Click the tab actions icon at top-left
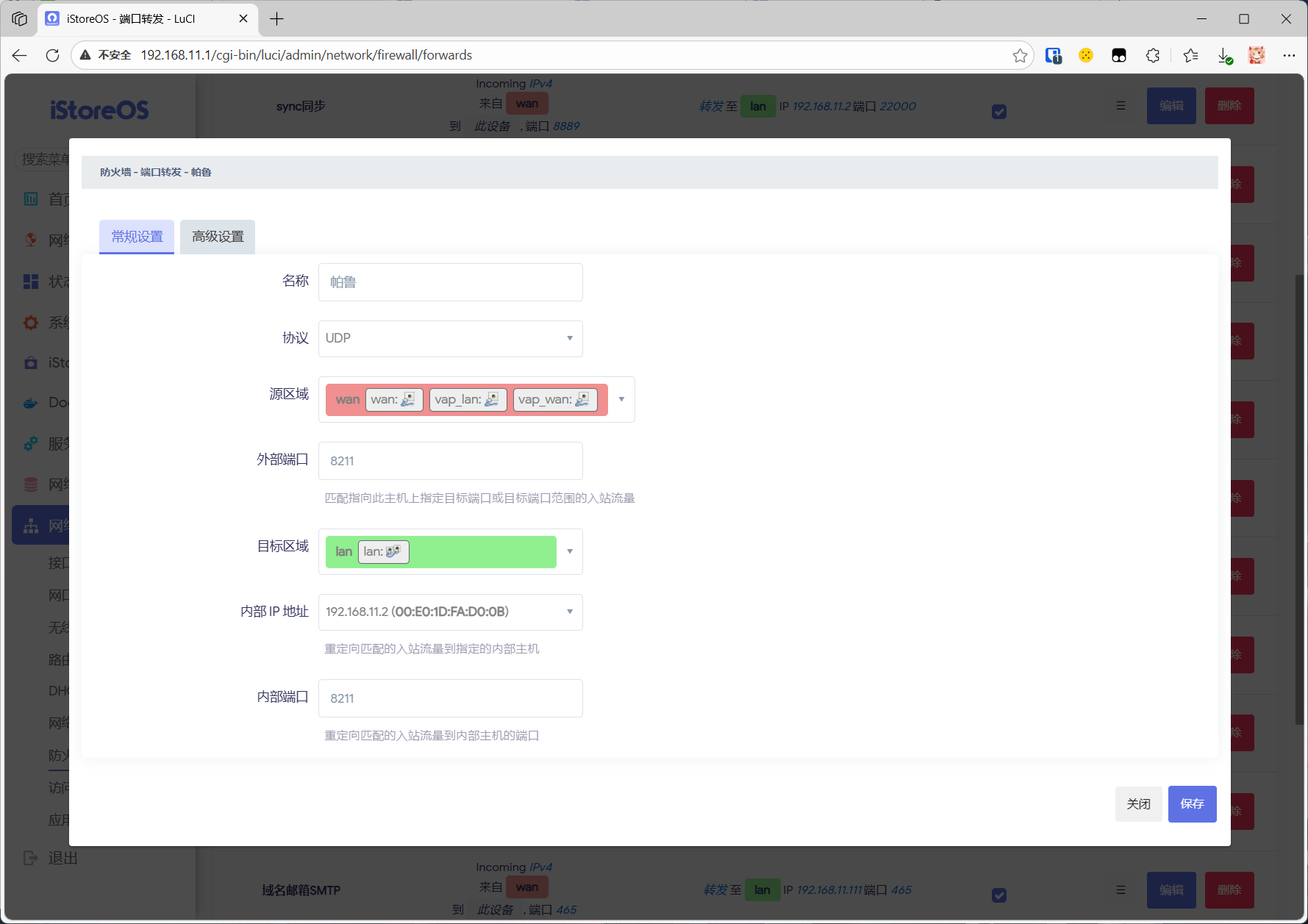 (x=20, y=18)
